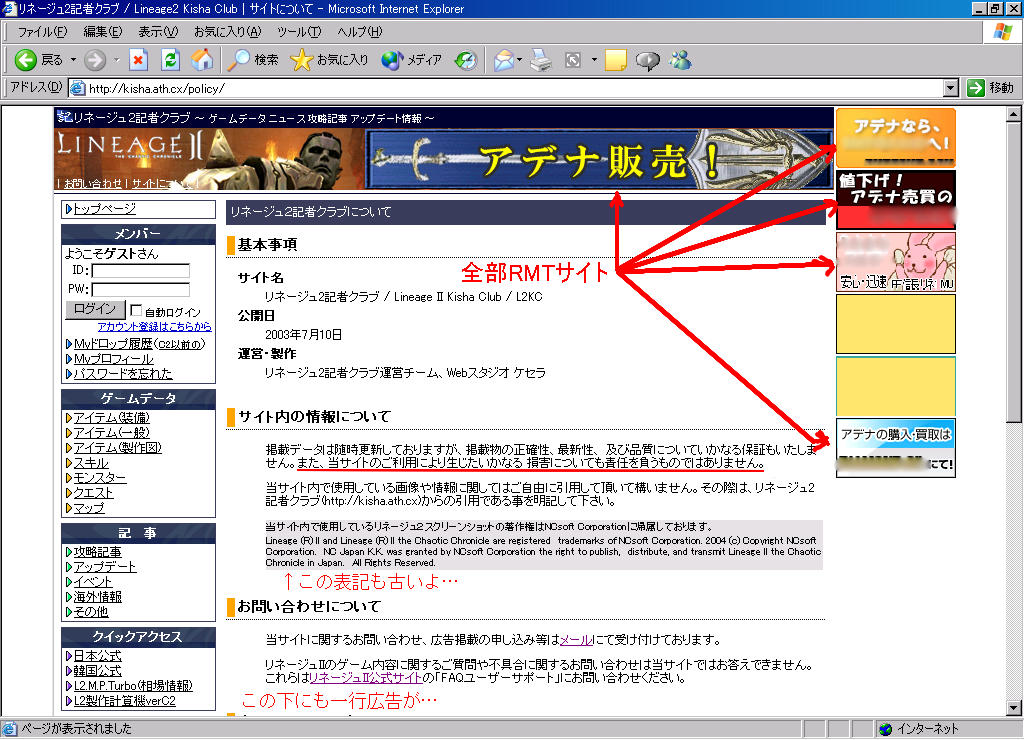
Task: Open the 攻略記事 link
Action: (x=97, y=552)
